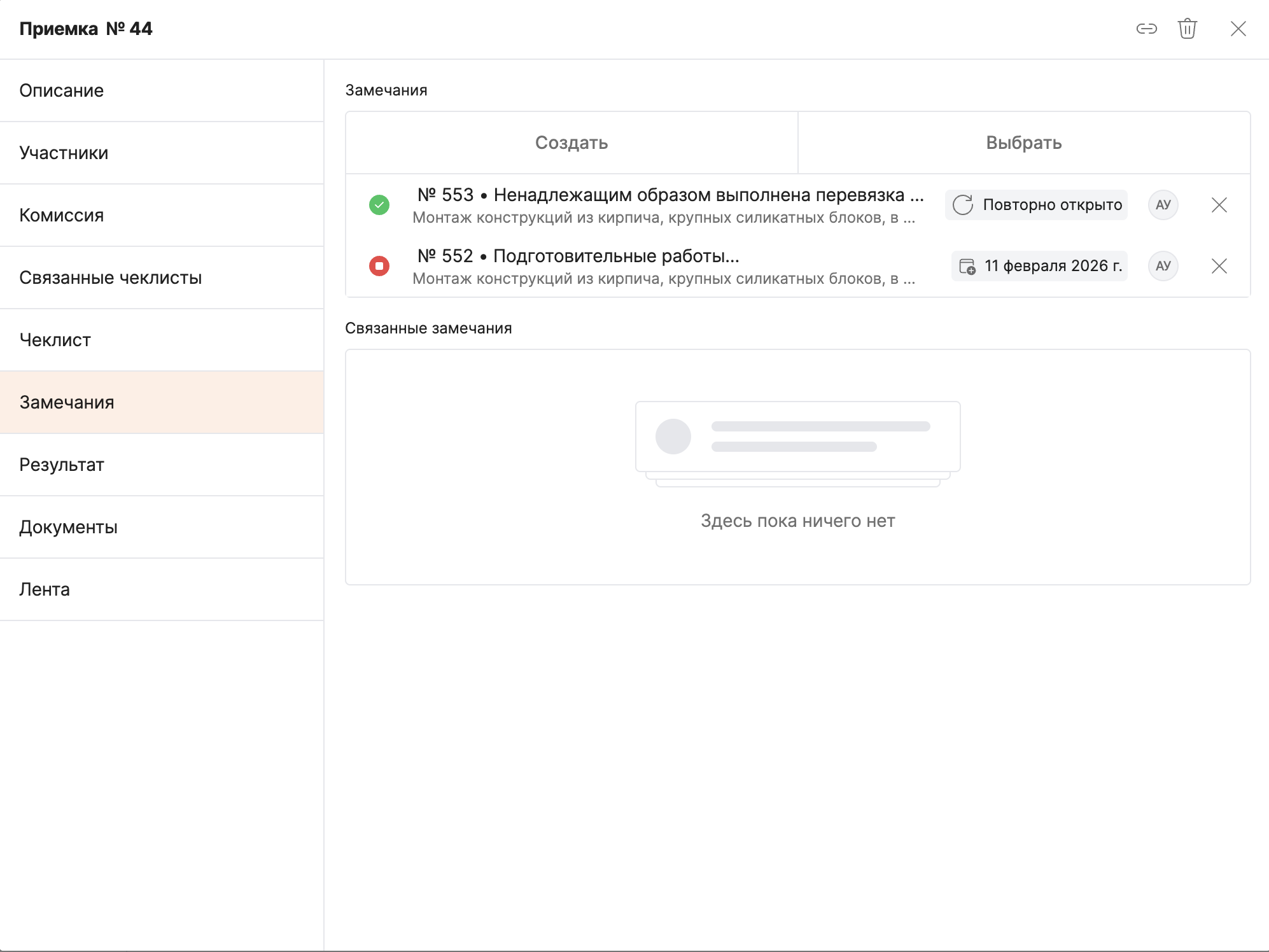Delete acceptance № 44 with trash icon

point(1187,29)
